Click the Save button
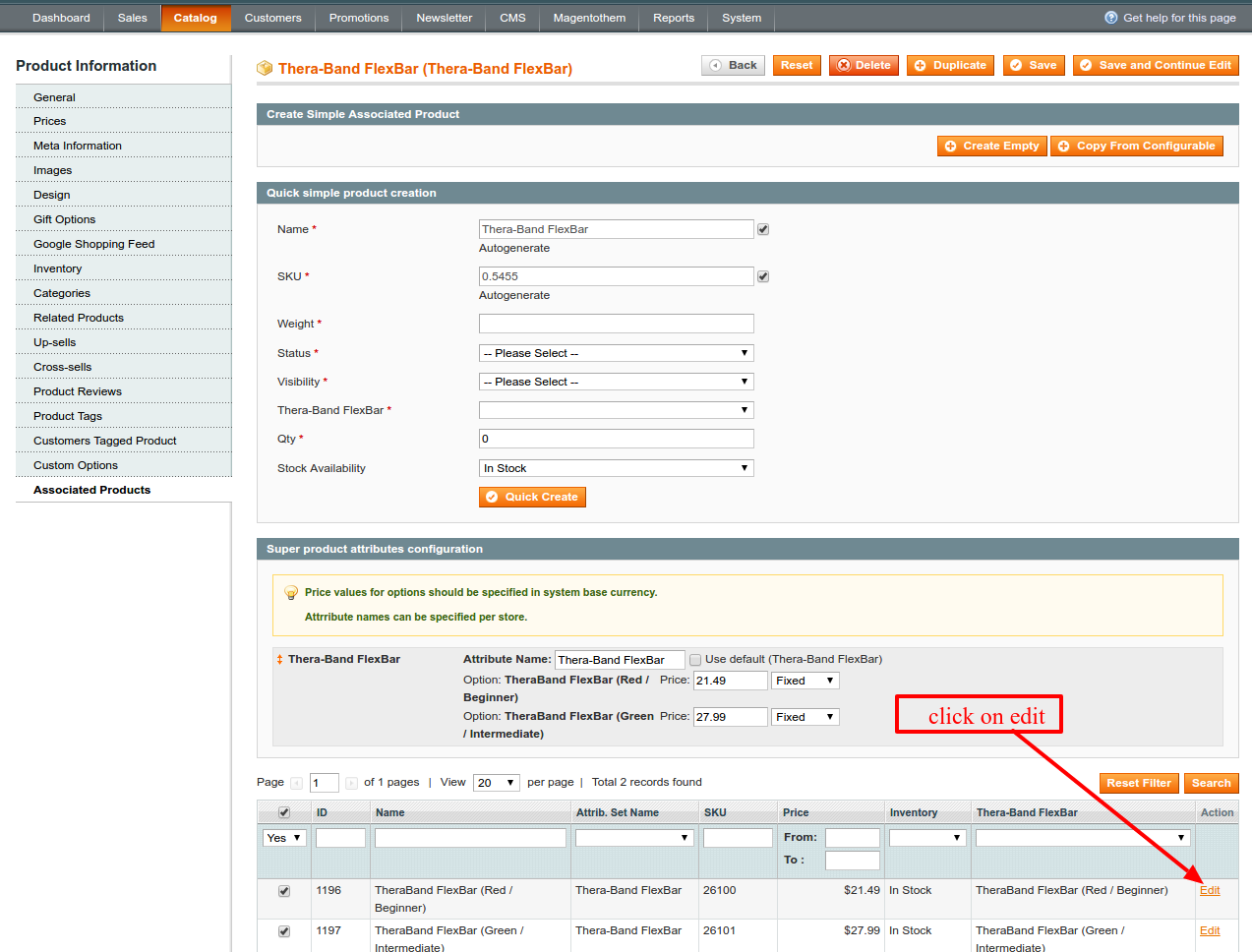The height and width of the screenshot is (952, 1252). (x=1034, y=65)
